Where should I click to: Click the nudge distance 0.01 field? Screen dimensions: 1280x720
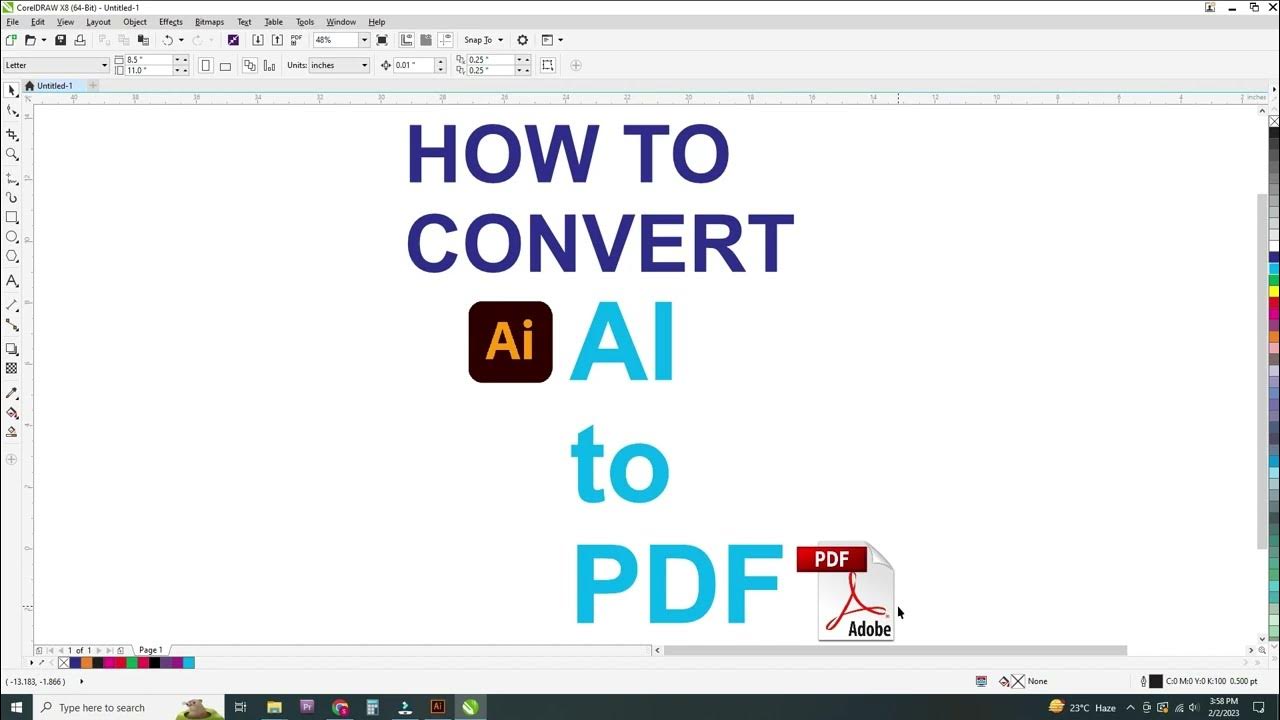(x=414, y=65)
